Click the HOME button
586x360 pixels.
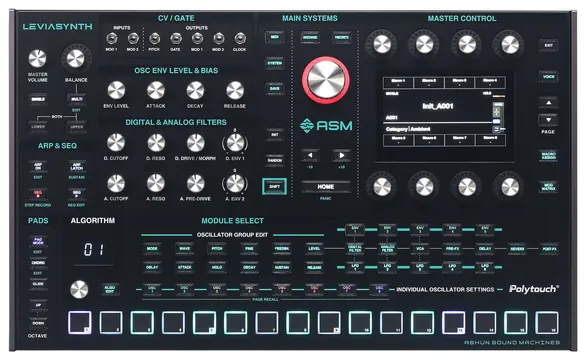coord(326,187)
